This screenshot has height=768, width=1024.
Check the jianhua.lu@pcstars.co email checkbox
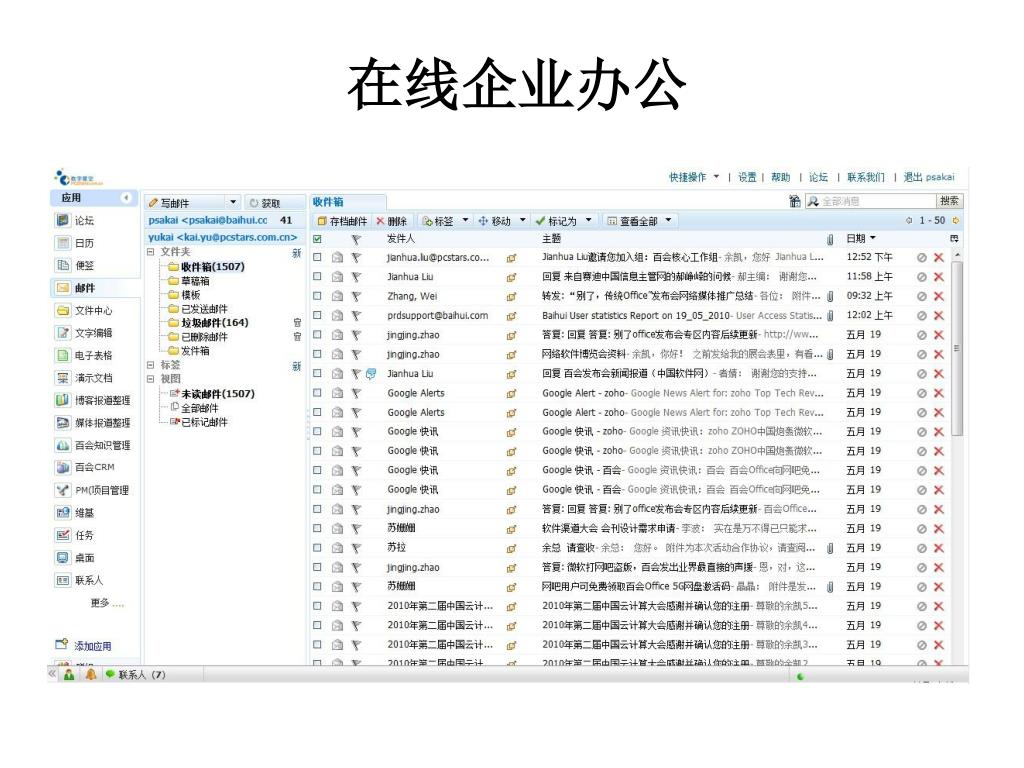click(x=317, y=257)
